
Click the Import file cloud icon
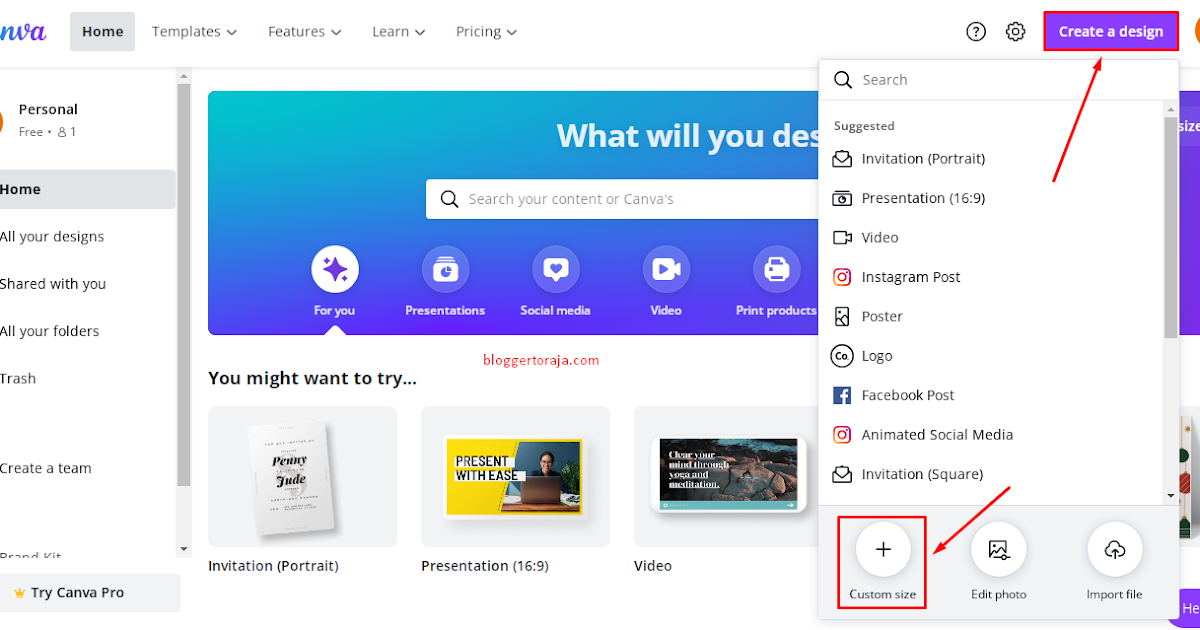tap(1114, 549)
